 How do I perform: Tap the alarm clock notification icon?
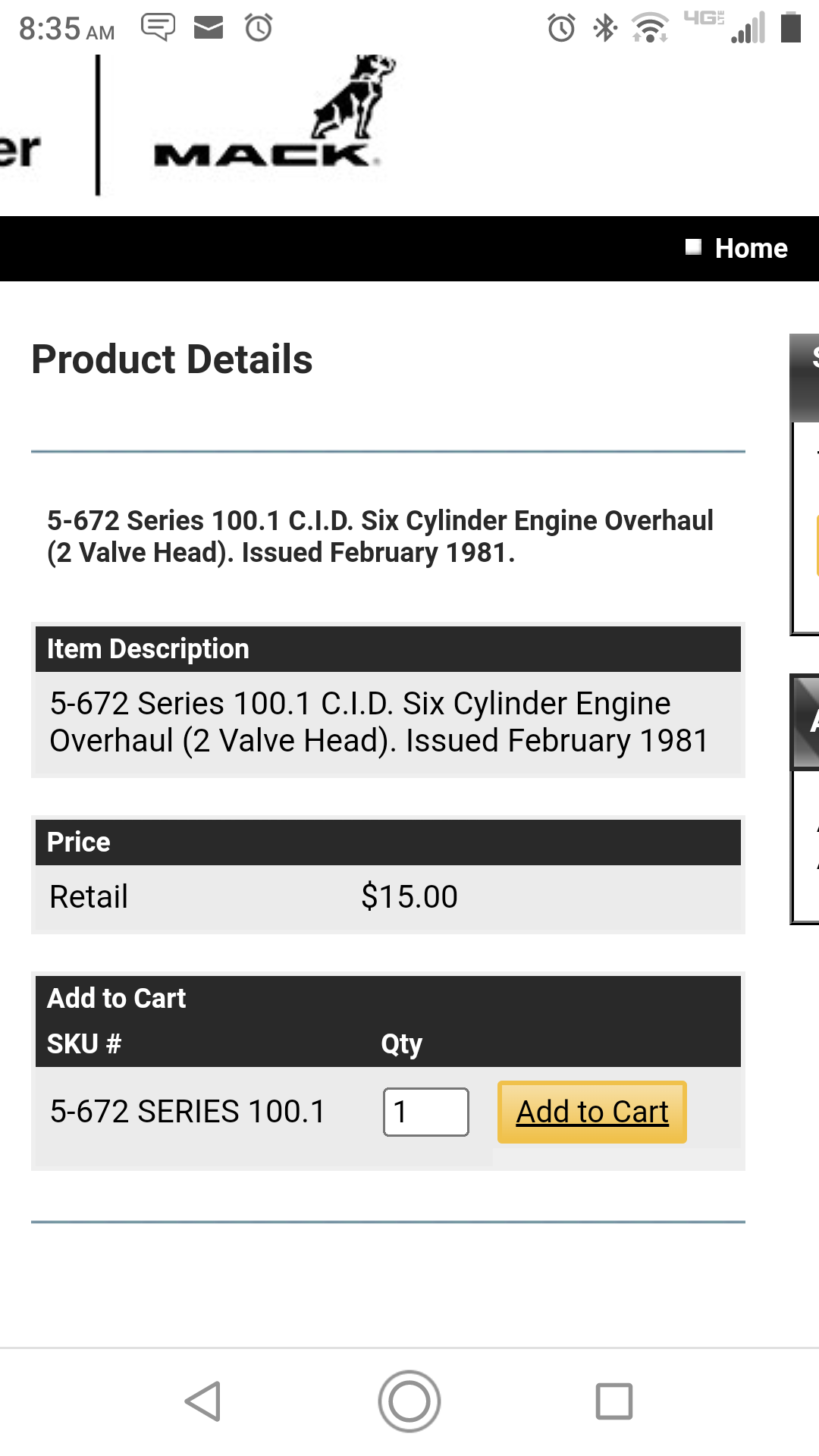click(259, 28)
